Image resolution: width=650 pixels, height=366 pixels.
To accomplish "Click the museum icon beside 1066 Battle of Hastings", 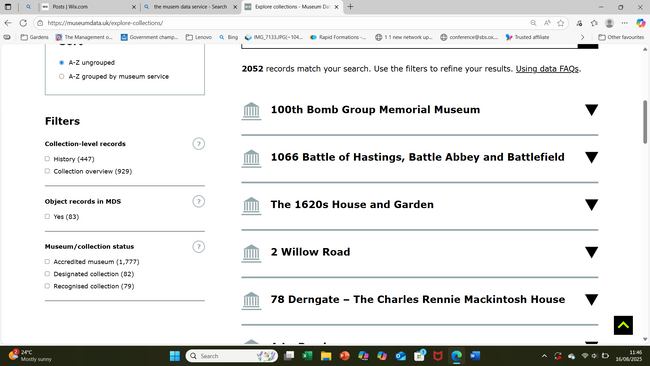I will tap(251, 158).
